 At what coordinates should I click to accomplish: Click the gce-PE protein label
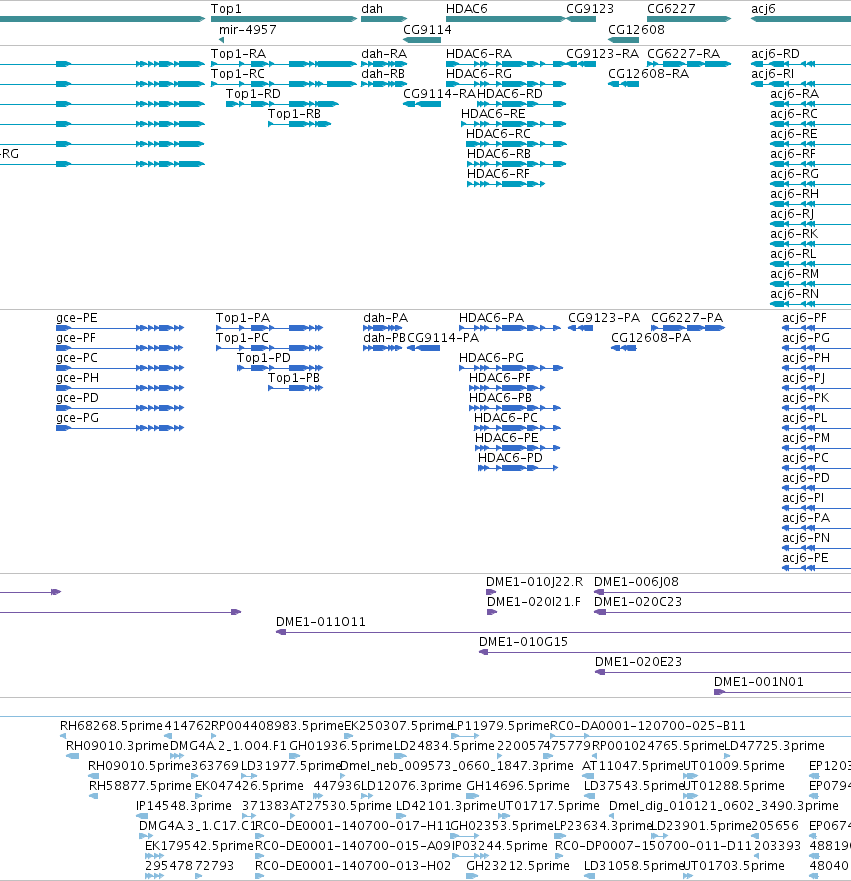[77, 318]
